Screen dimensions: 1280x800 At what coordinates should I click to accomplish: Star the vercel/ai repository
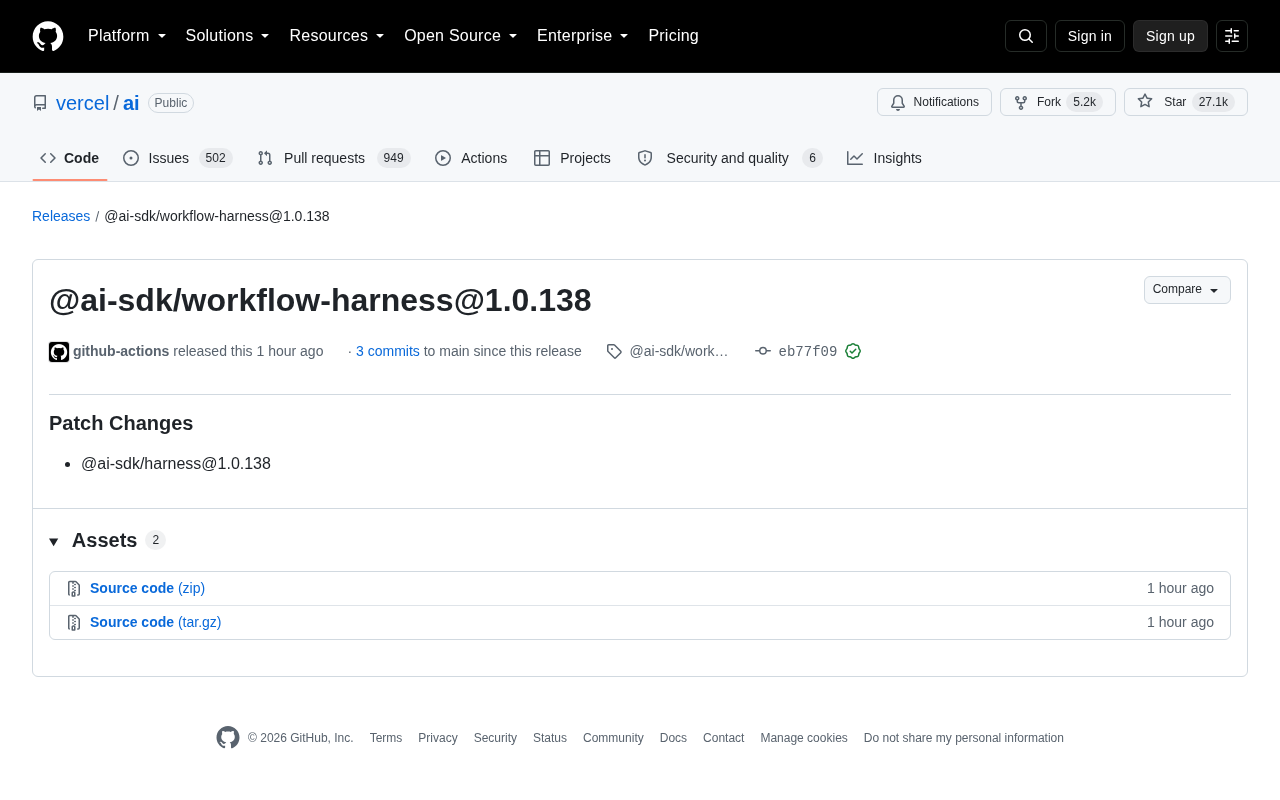coord(1186,102)
